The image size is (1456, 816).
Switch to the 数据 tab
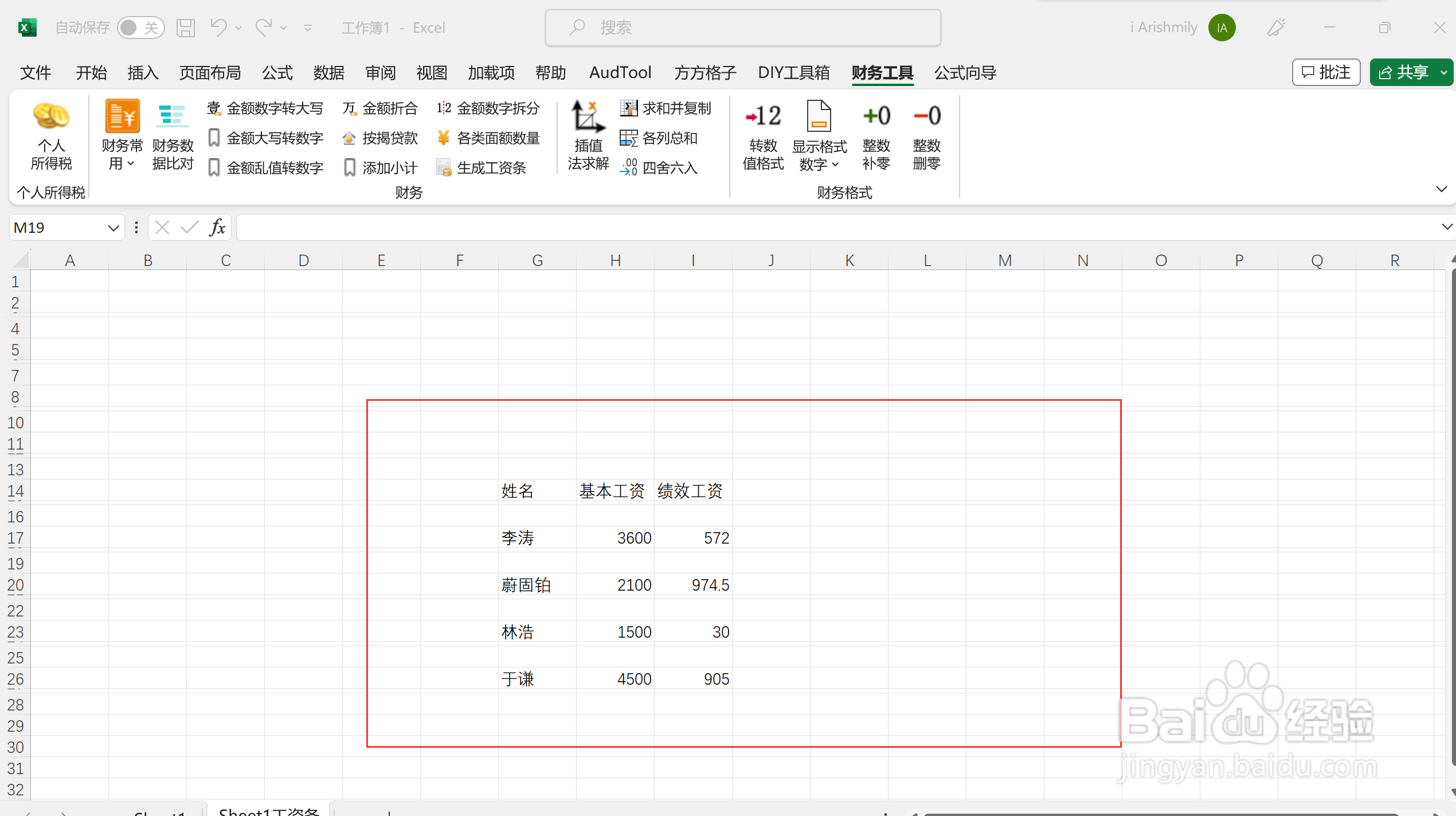pos(329,73)
